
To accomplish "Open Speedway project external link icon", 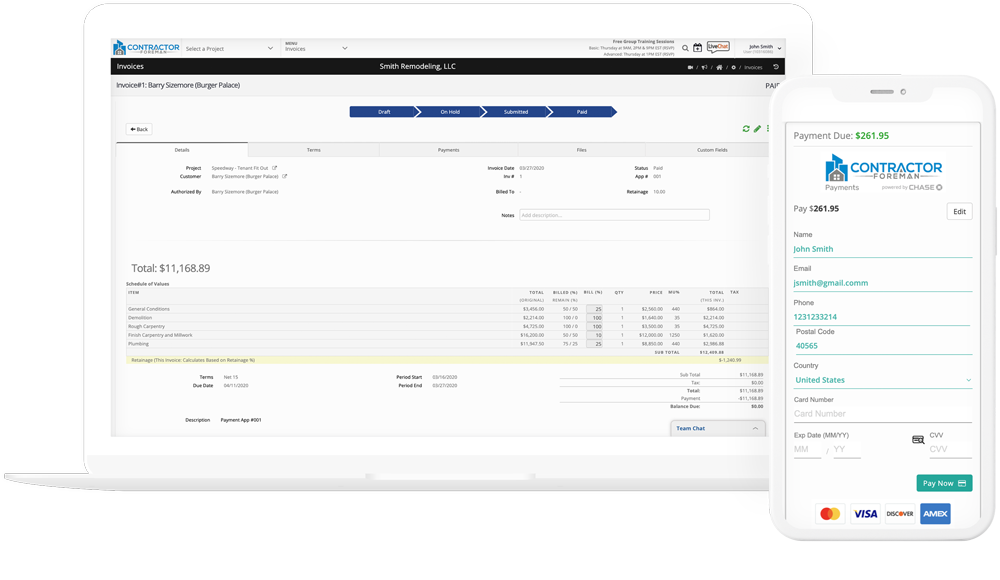I will click(x=275, y=168).
